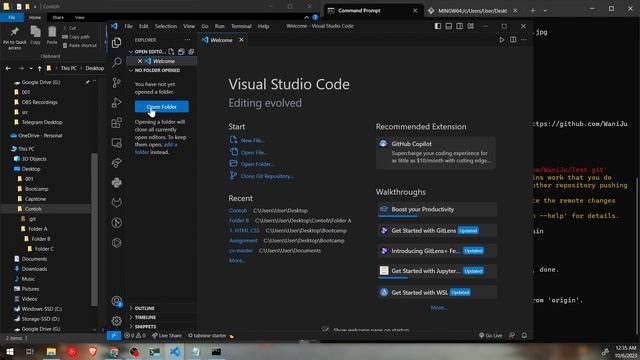Open the Live Share activity bar icon
Viewport: 640px width, 360px height.
click(x=117, y=162)
